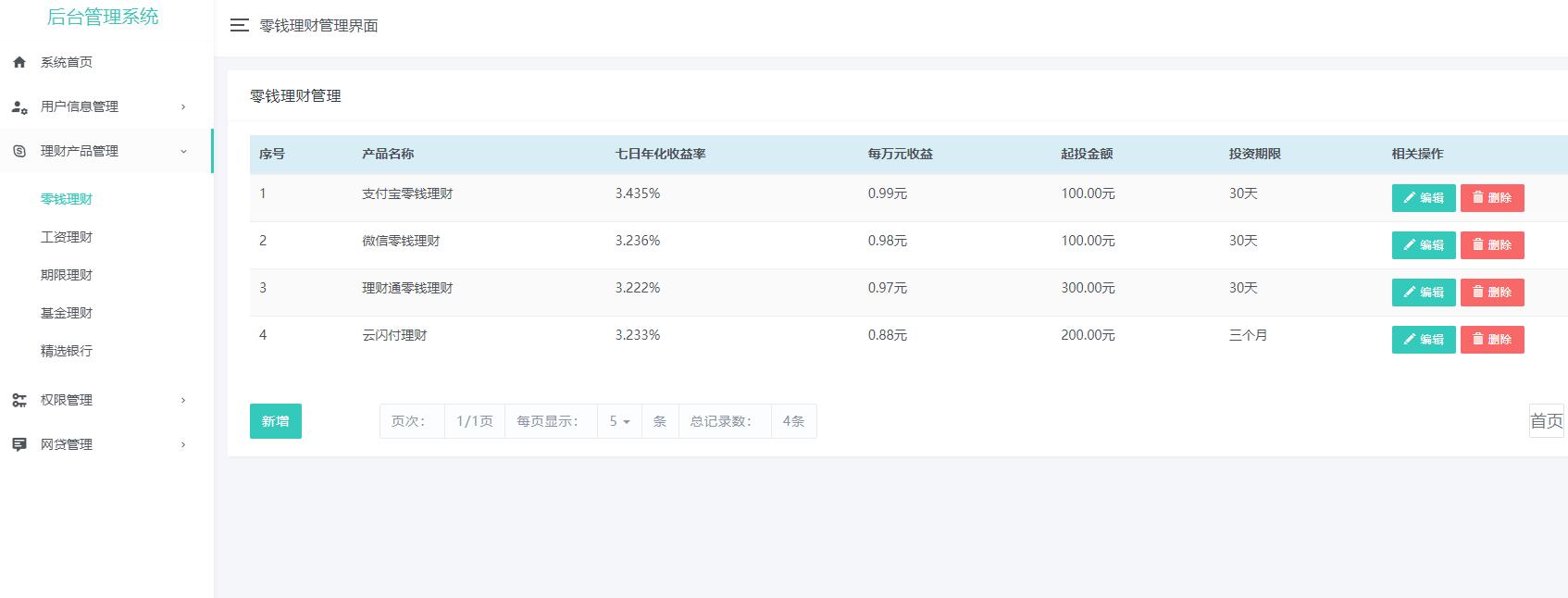Select 期限理财 submenu item
1568x598 pixels.
[x=67, y=275]
